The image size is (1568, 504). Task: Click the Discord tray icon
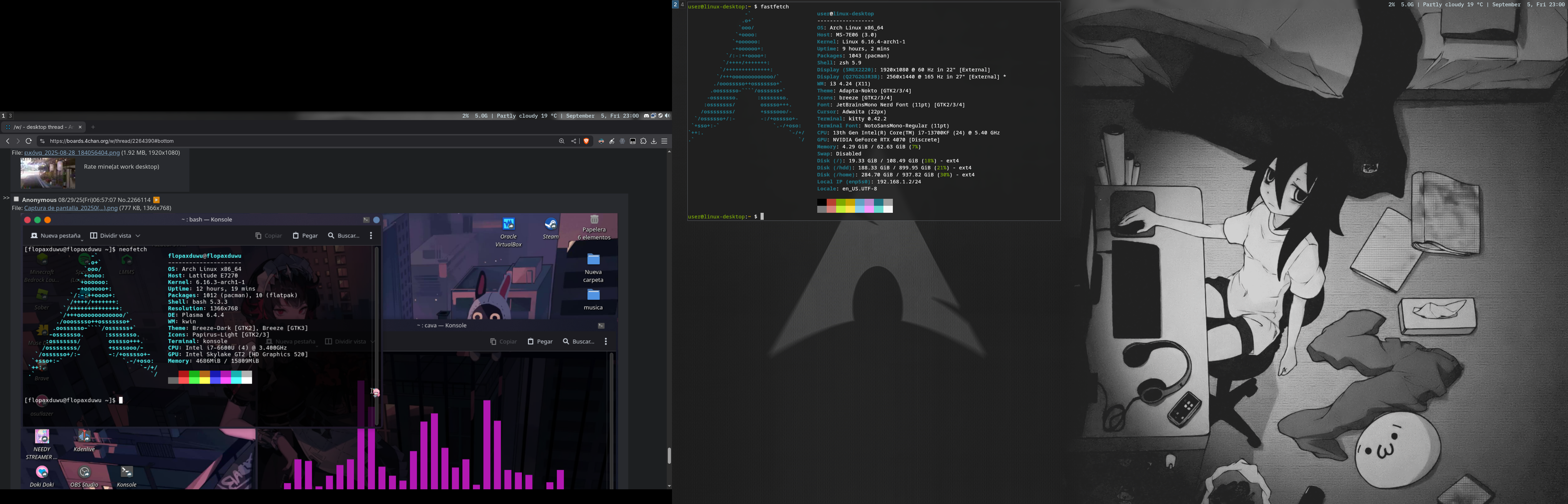click(x=646, y=115)
